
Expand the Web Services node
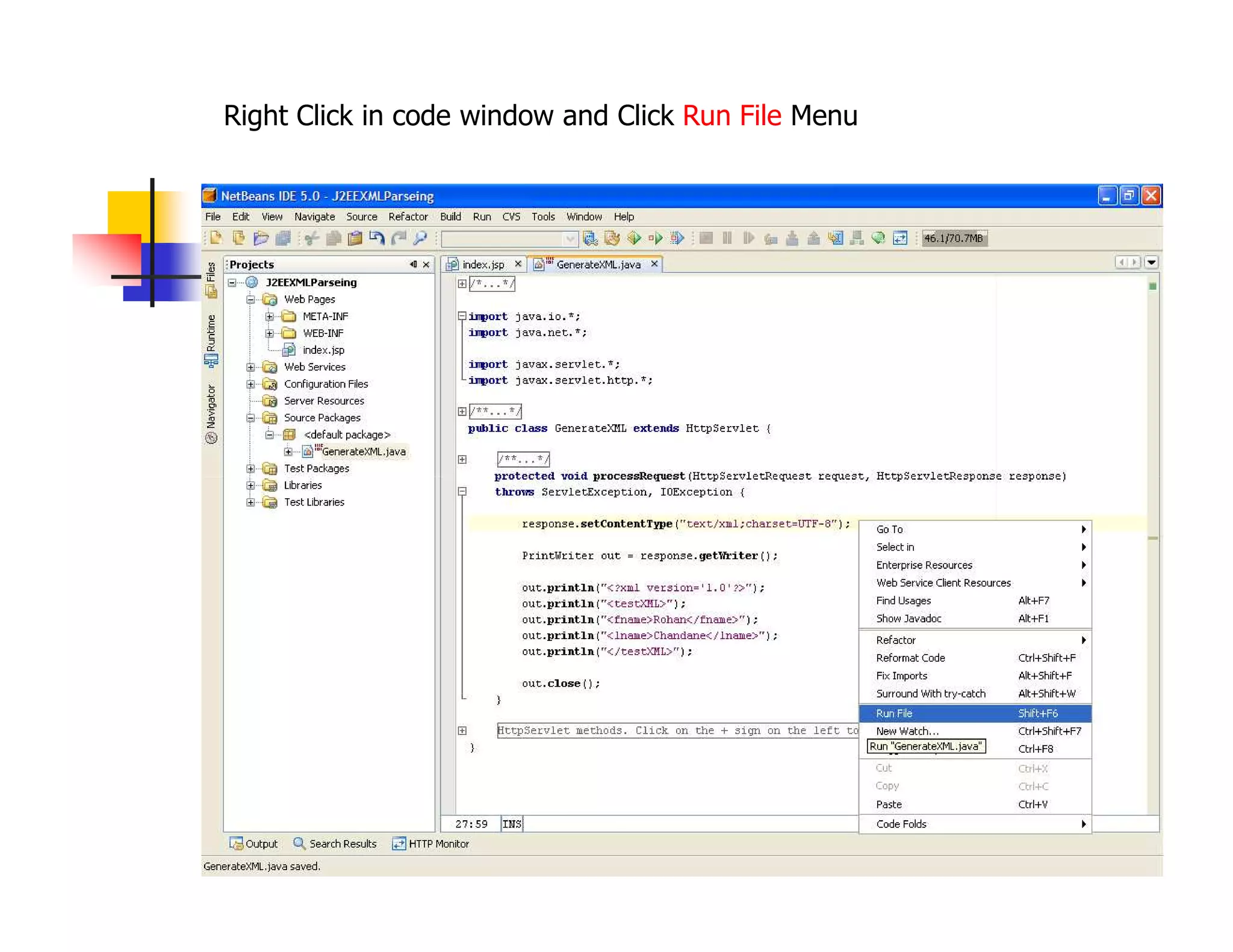251,366
